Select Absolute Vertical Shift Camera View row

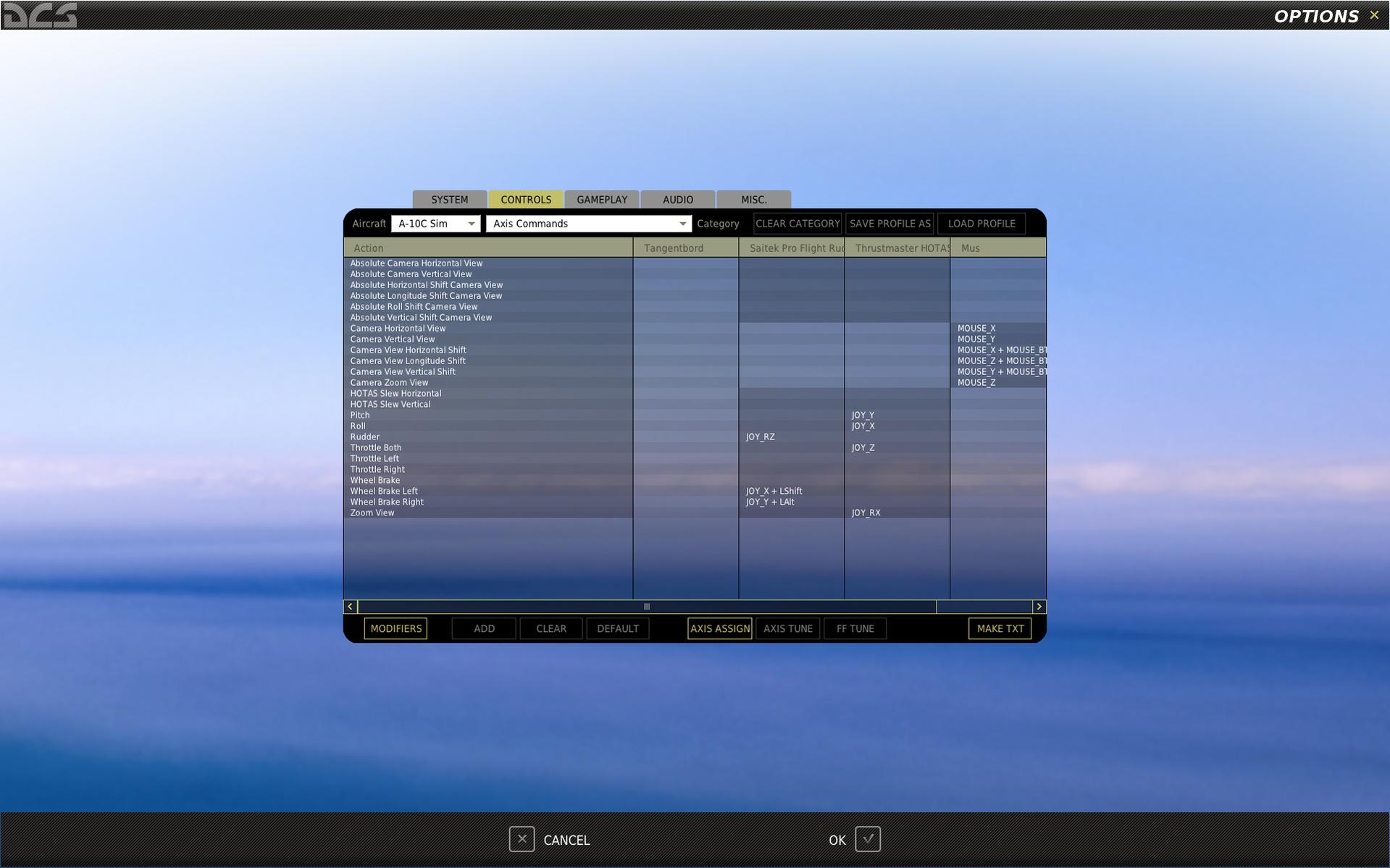[488, 318]
